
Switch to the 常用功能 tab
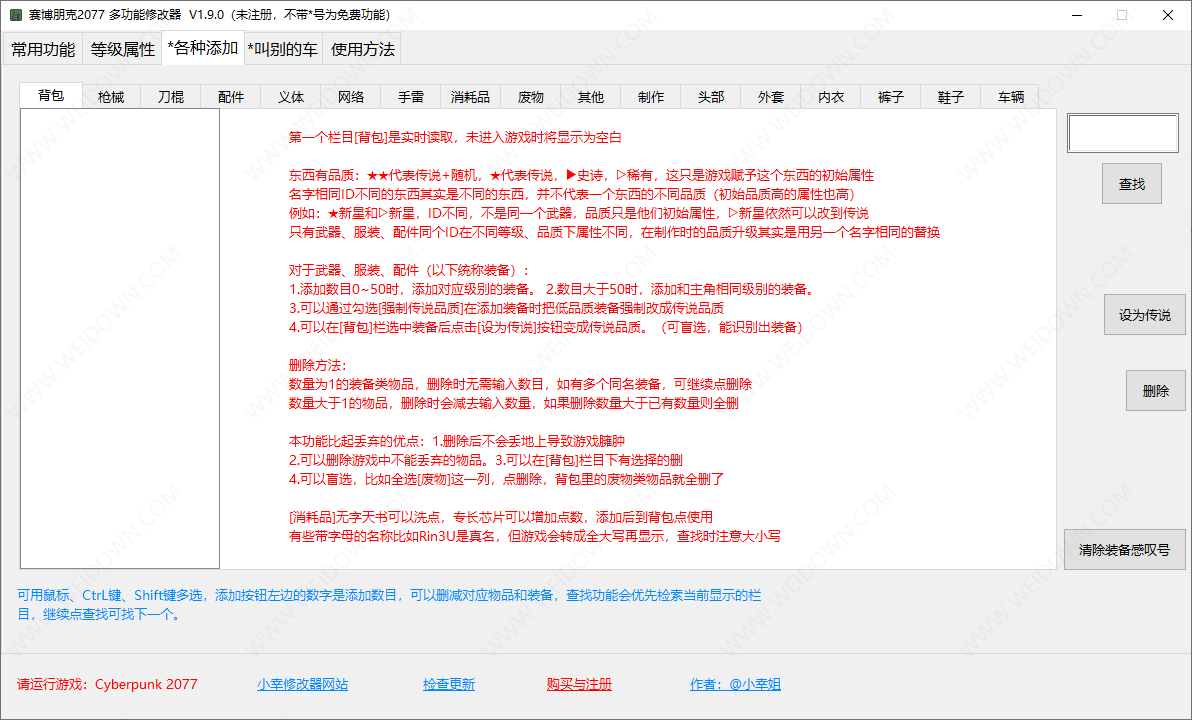[43, 49]
